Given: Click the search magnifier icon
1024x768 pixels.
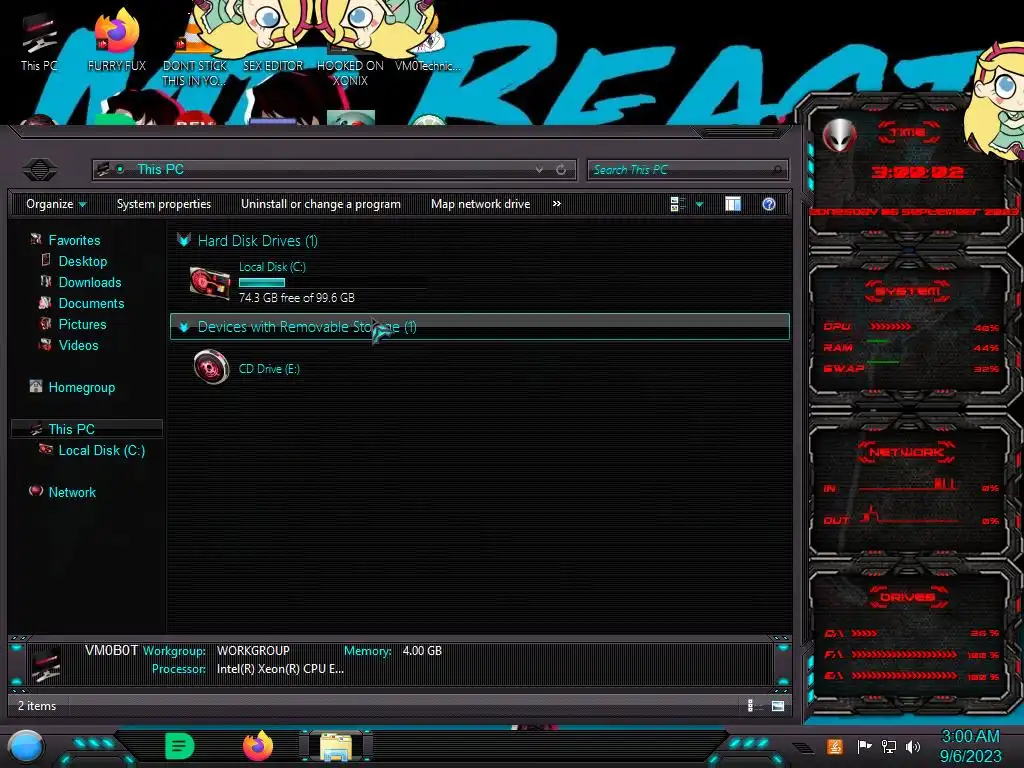Looking at the screenshot, I should 777,170.
